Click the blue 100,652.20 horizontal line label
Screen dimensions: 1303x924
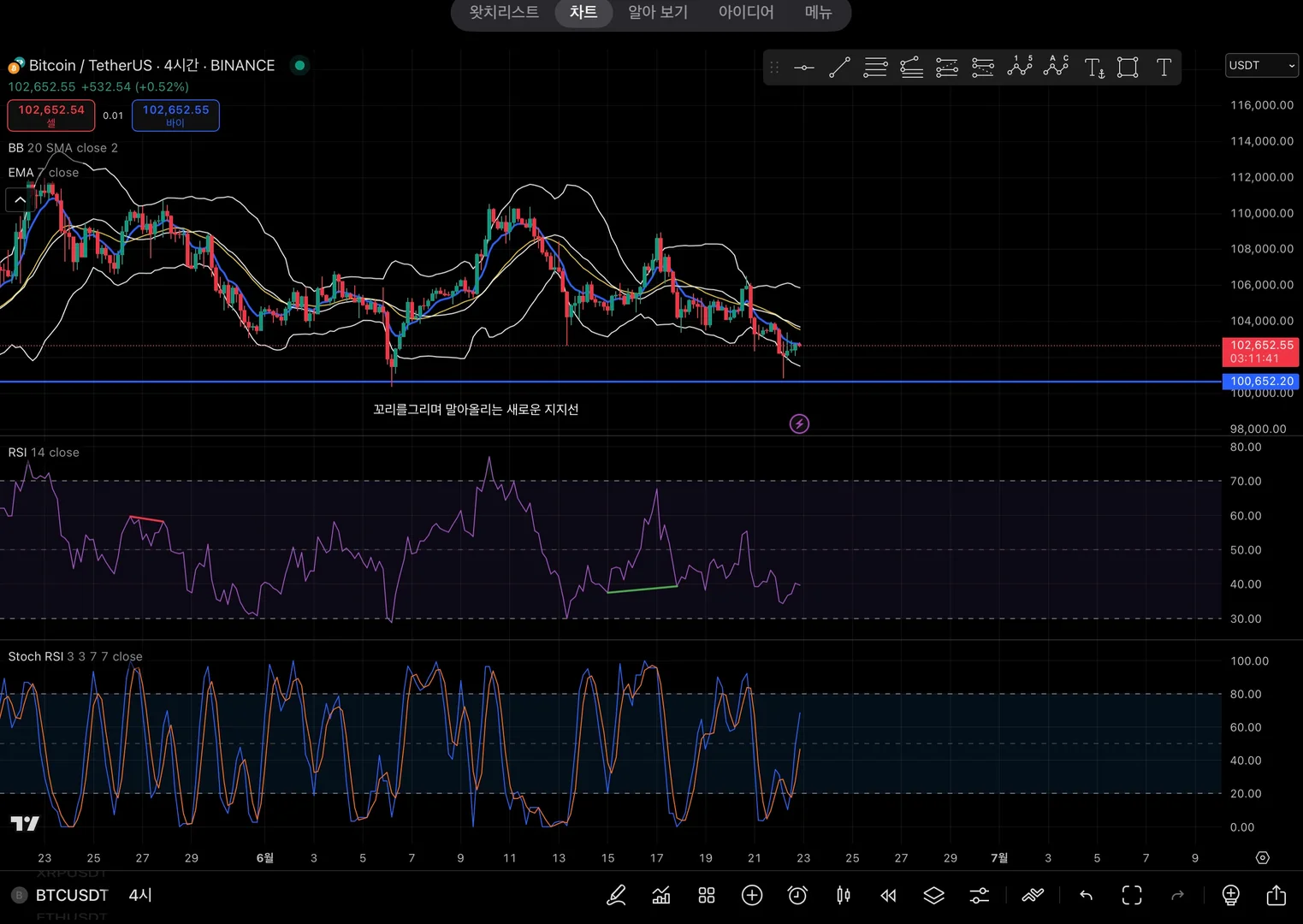(x=1261, y=381)
